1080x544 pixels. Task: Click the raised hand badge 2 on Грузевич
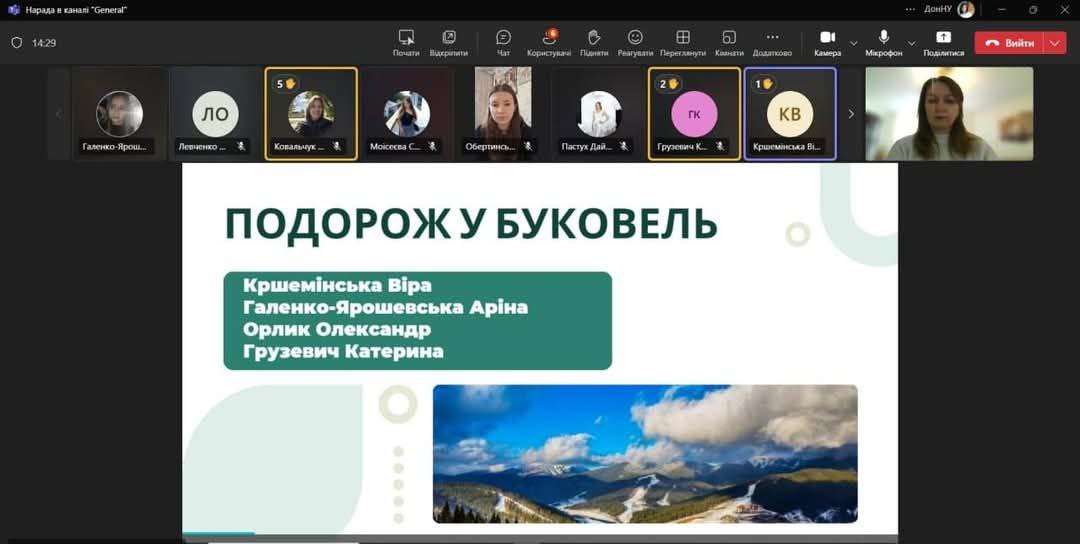coord(669,84)
